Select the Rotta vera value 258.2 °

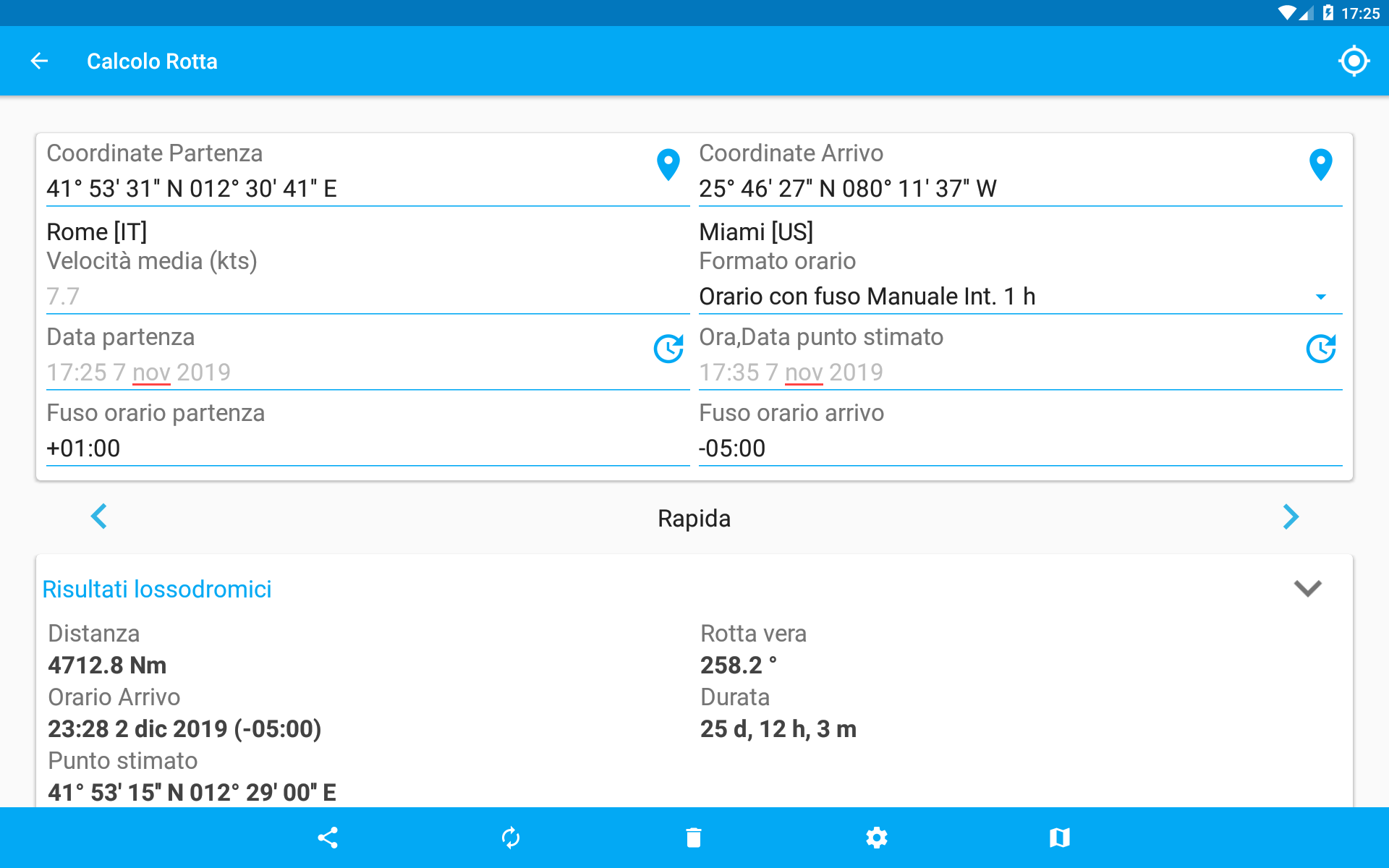point(739,665)
